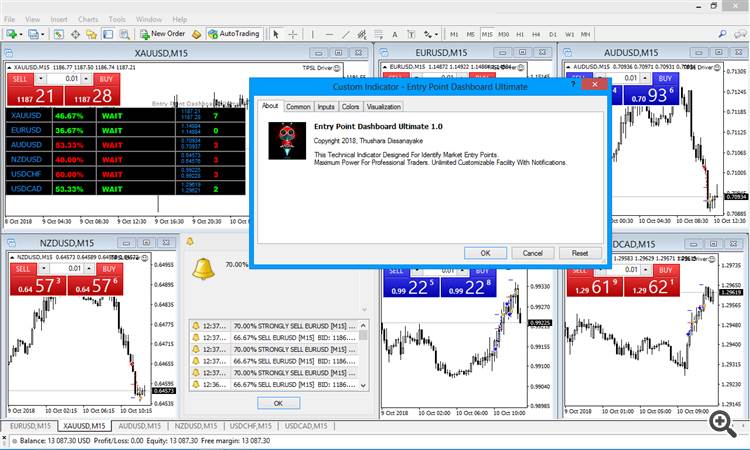Viewport: 750px width, 450px height.
Task: Select the Cursor arrow tool
Action: click(276, 34)
